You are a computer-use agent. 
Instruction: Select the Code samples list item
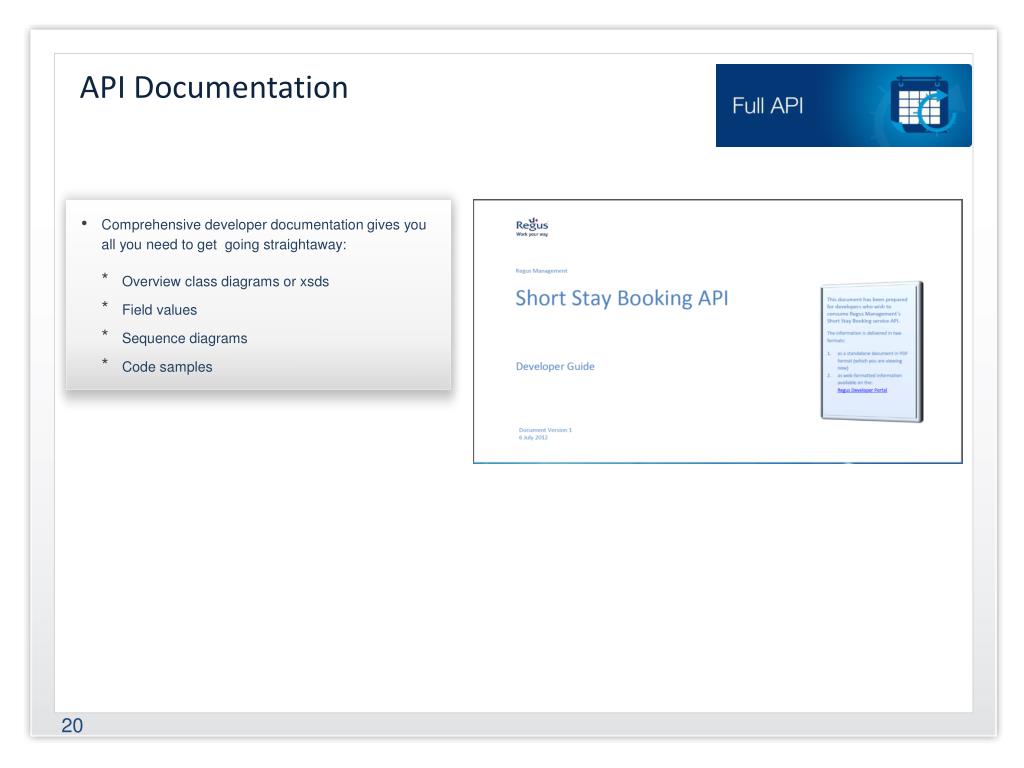coord(167,367)
